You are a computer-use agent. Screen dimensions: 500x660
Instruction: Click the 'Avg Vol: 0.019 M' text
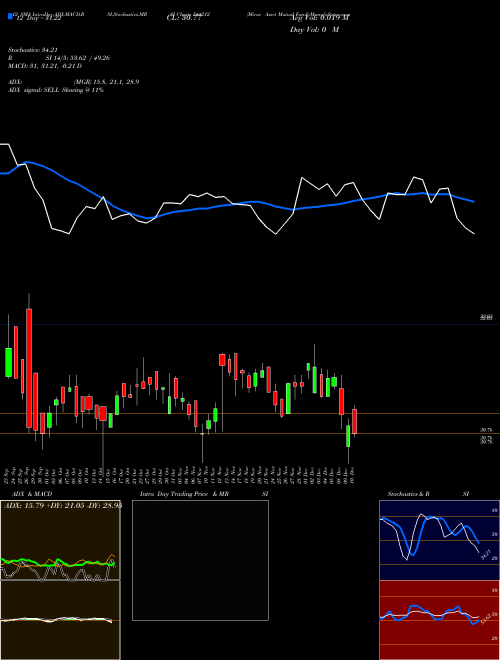(319, 18)
